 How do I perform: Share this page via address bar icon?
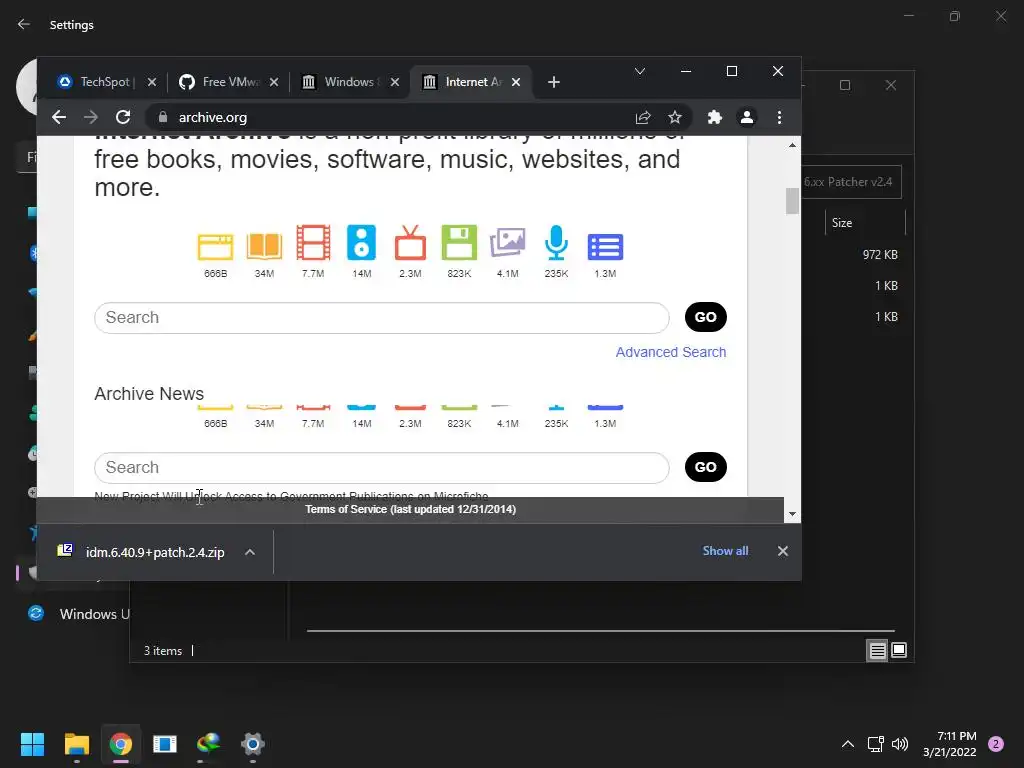[643, 118]
